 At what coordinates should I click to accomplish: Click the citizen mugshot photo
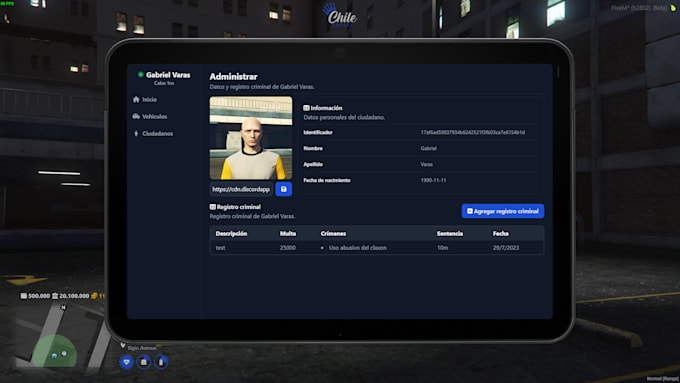click(x=251, y=138)
